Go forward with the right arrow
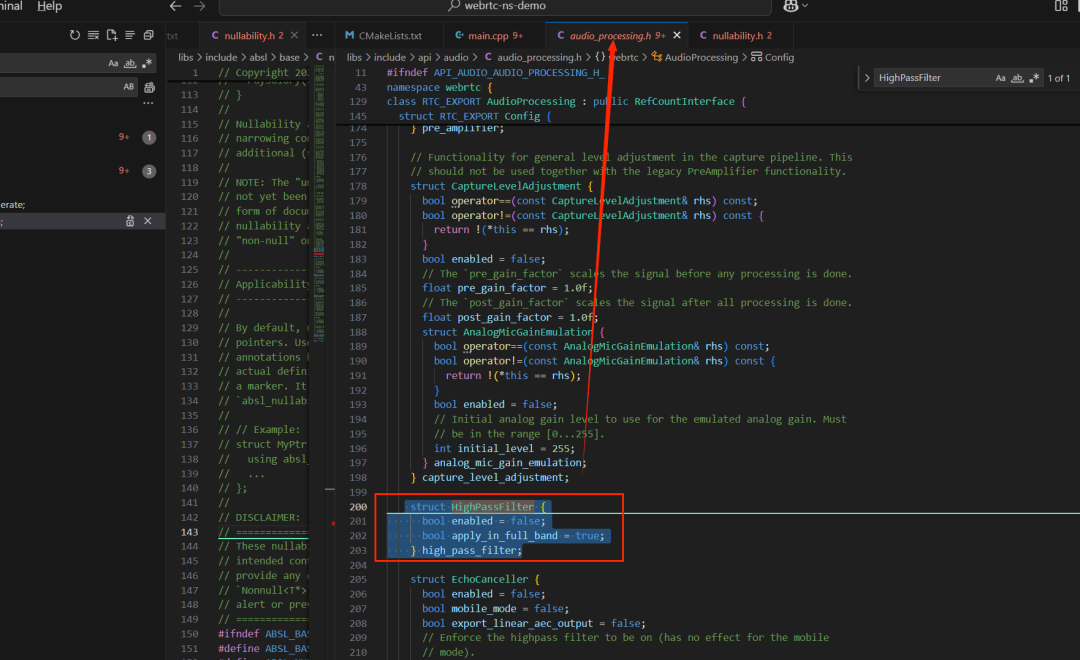The height and width of the screenshot is (660, 1080). coord(200,6)
